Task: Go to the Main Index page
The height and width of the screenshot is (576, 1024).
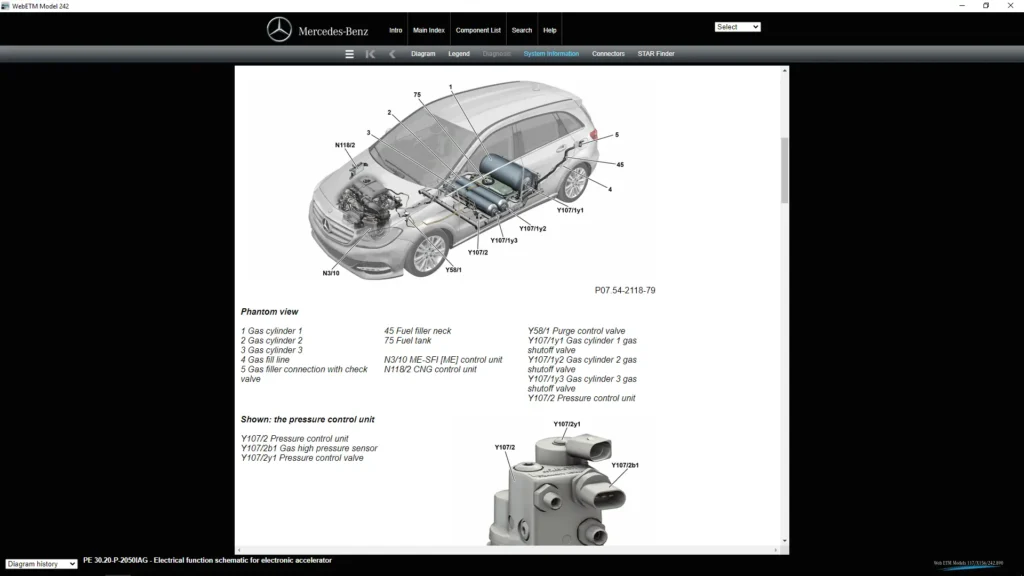Action: pyautogui.click(x=428, y=29)
